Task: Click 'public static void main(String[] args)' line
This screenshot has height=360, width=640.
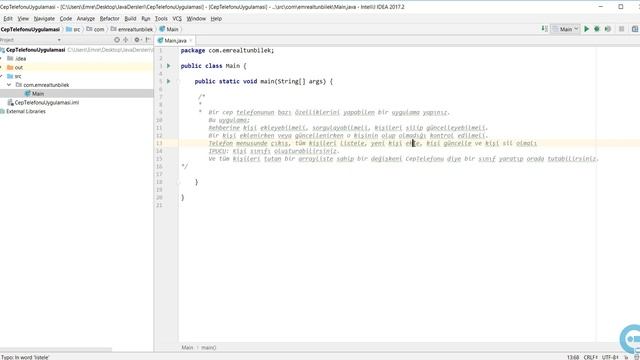Action: 263,81
